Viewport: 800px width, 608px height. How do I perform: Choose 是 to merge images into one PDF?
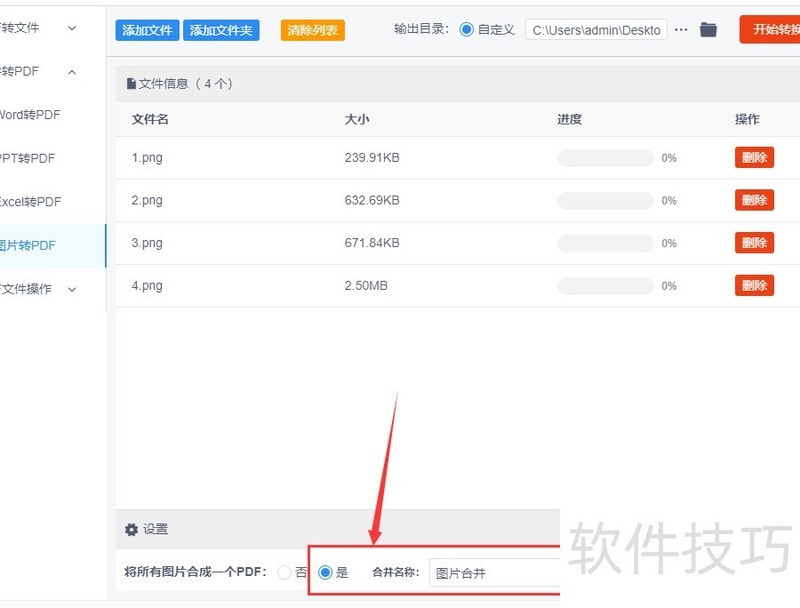(325, 573)
